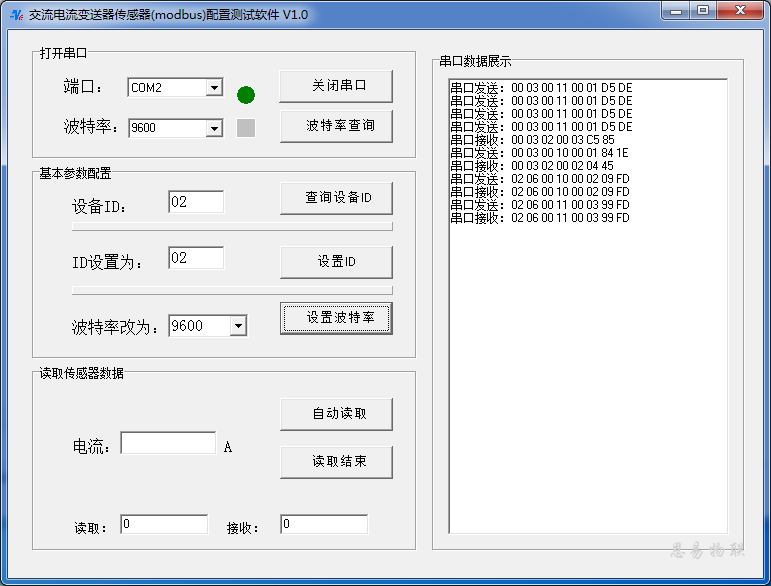Open the 波特率改为 dropdown
771x586 pixels.
click(238, 326)
